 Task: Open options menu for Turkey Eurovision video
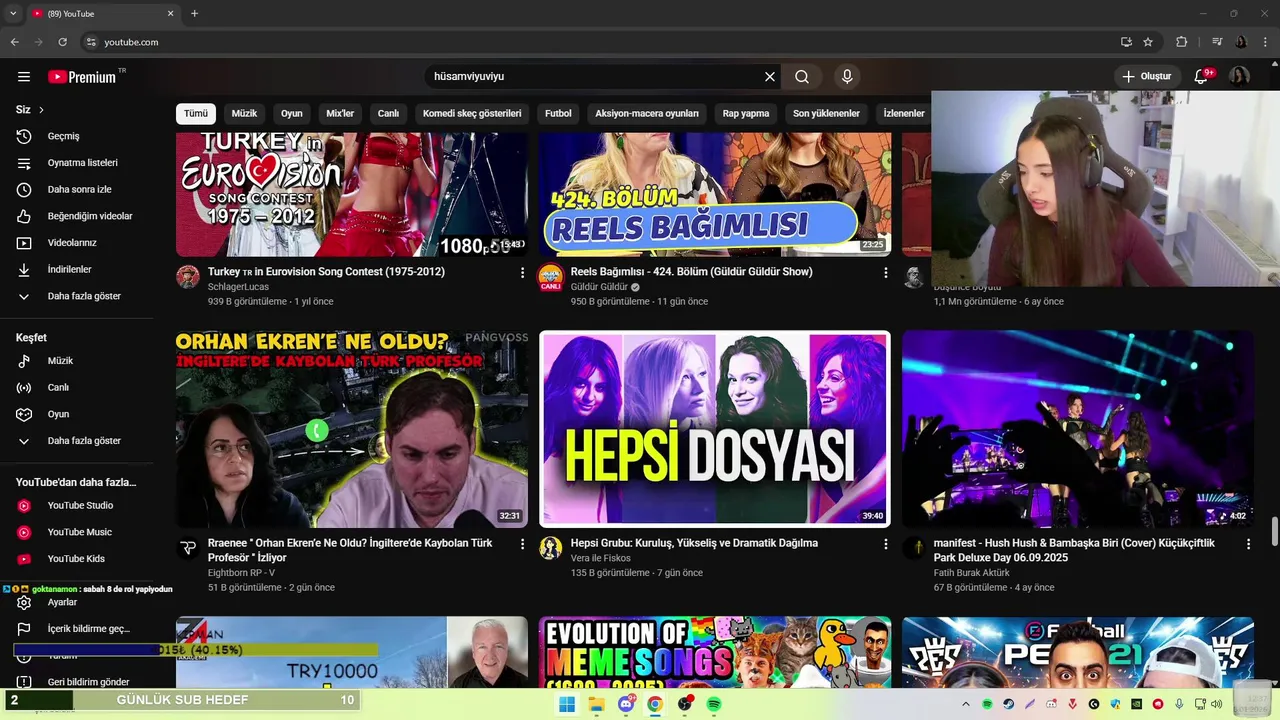pos(522,272)
